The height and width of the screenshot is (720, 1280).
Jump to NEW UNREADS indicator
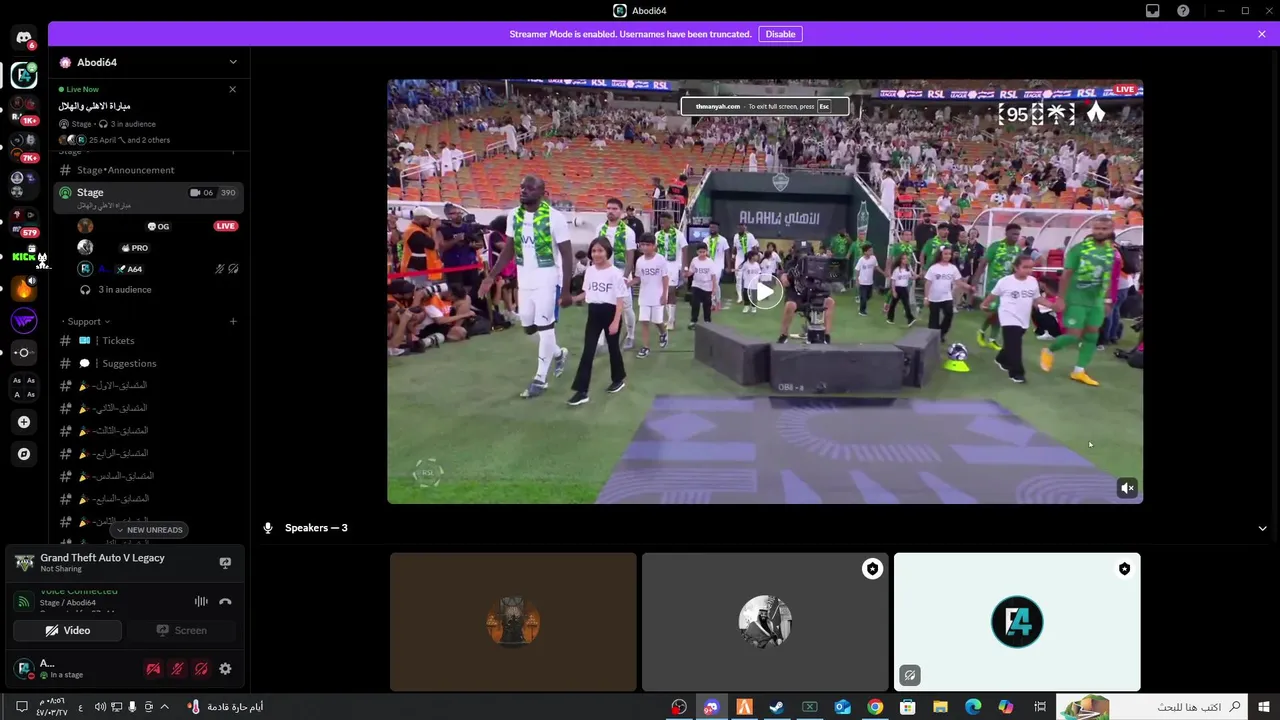[149, 530]
